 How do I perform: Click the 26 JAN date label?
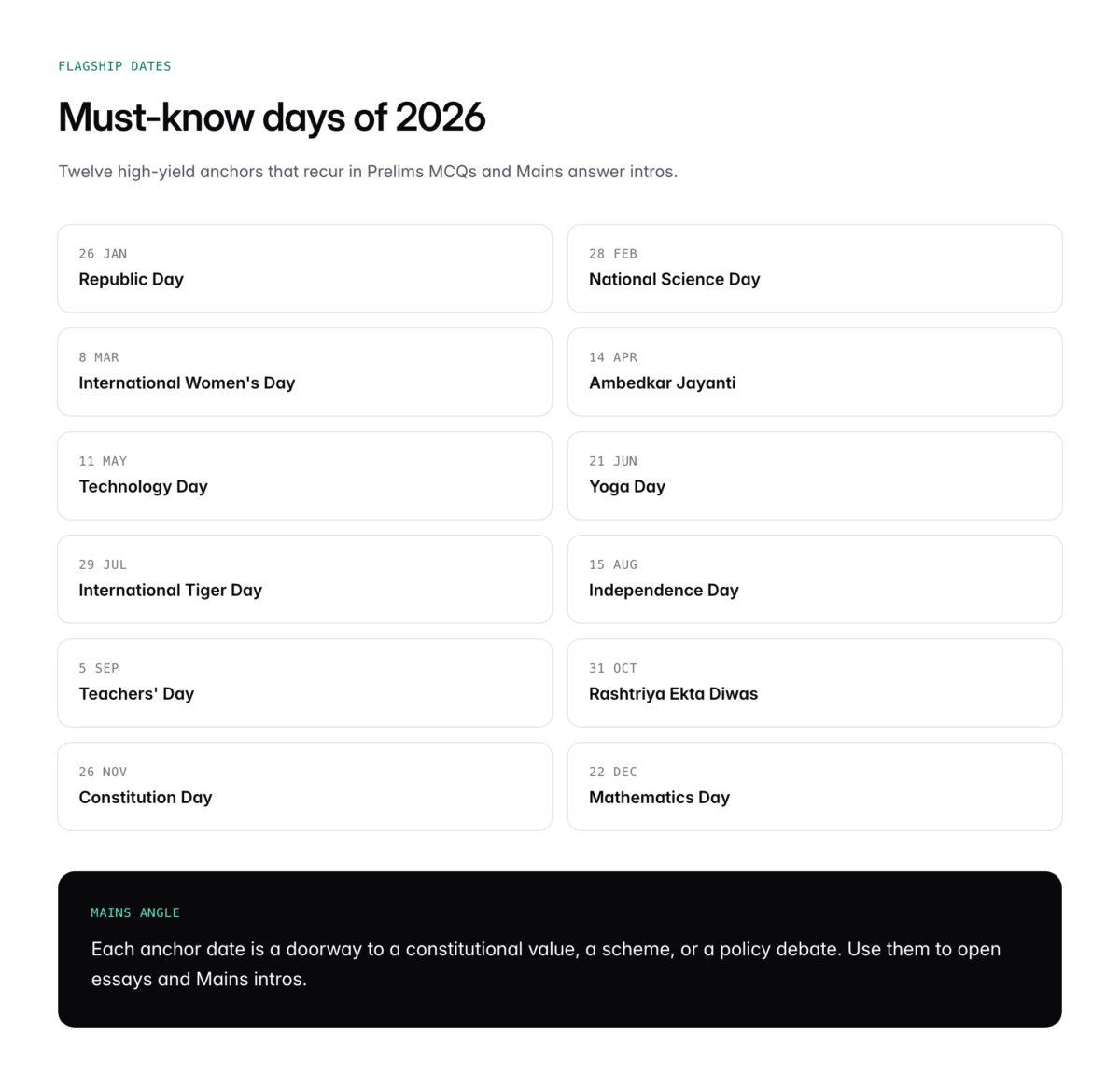point(103,254)
